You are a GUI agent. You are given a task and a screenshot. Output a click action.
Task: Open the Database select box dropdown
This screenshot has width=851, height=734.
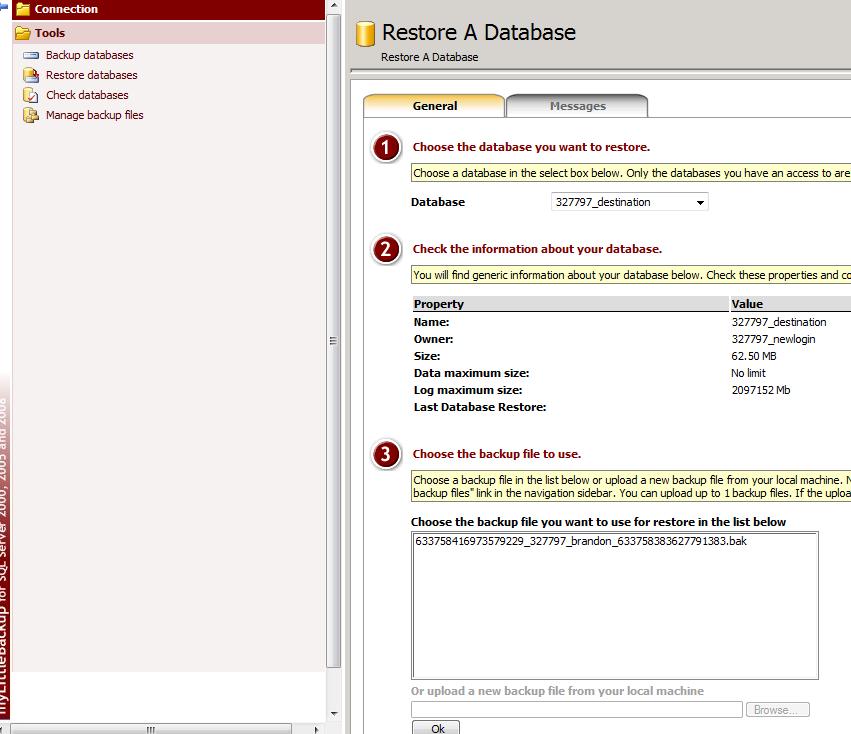pyautogui.click(x=630, y=202)
